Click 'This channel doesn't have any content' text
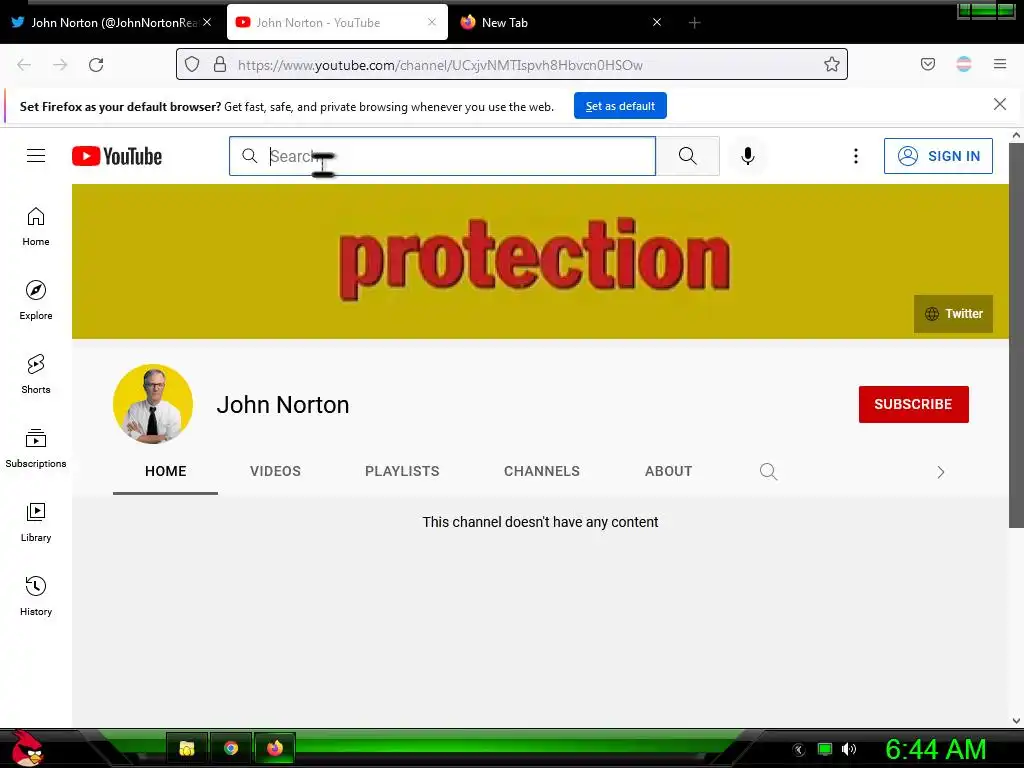This screenshot has width=1024, height=768. click(540, 522)
